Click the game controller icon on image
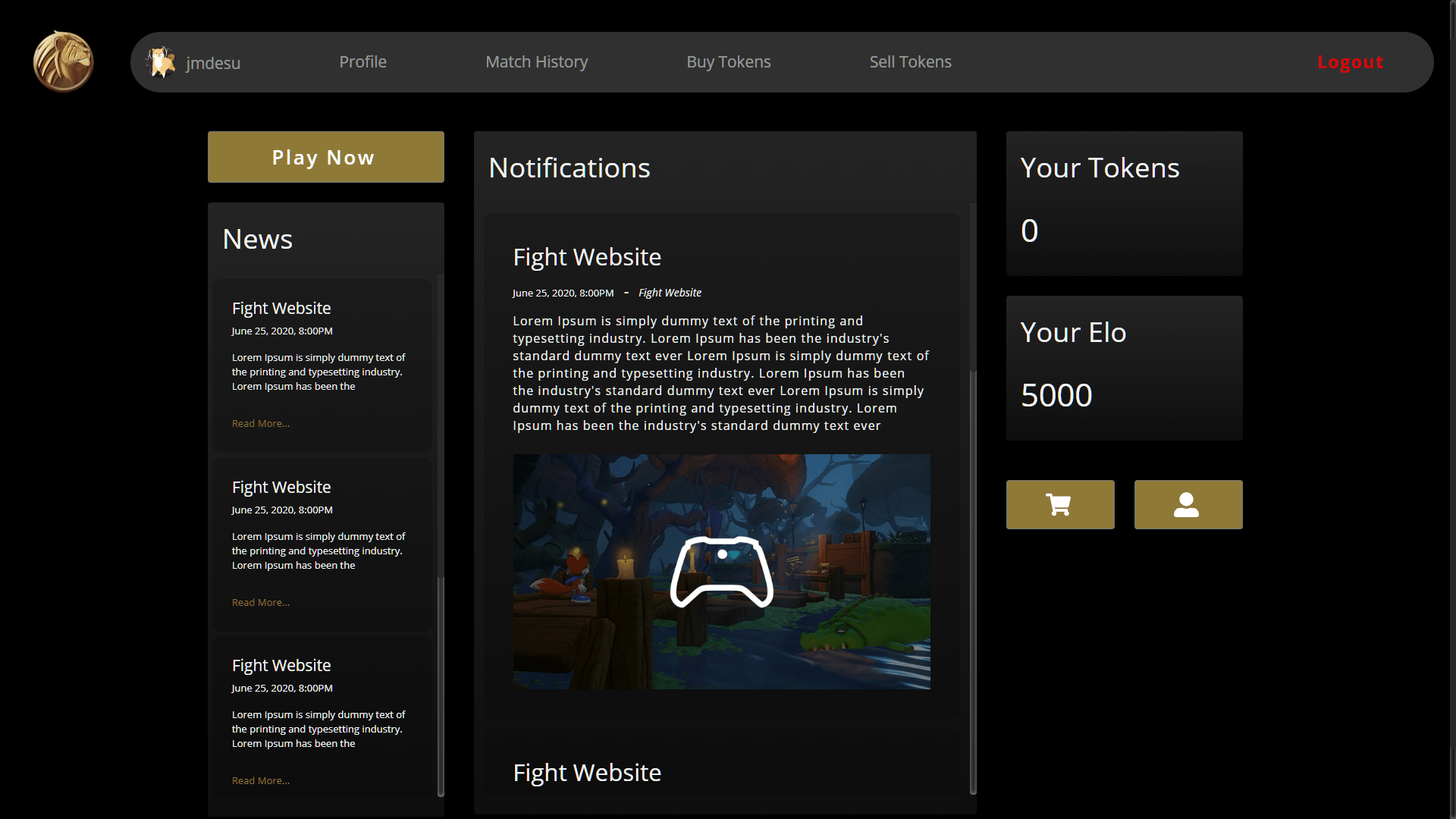 (x=722, y=572)
